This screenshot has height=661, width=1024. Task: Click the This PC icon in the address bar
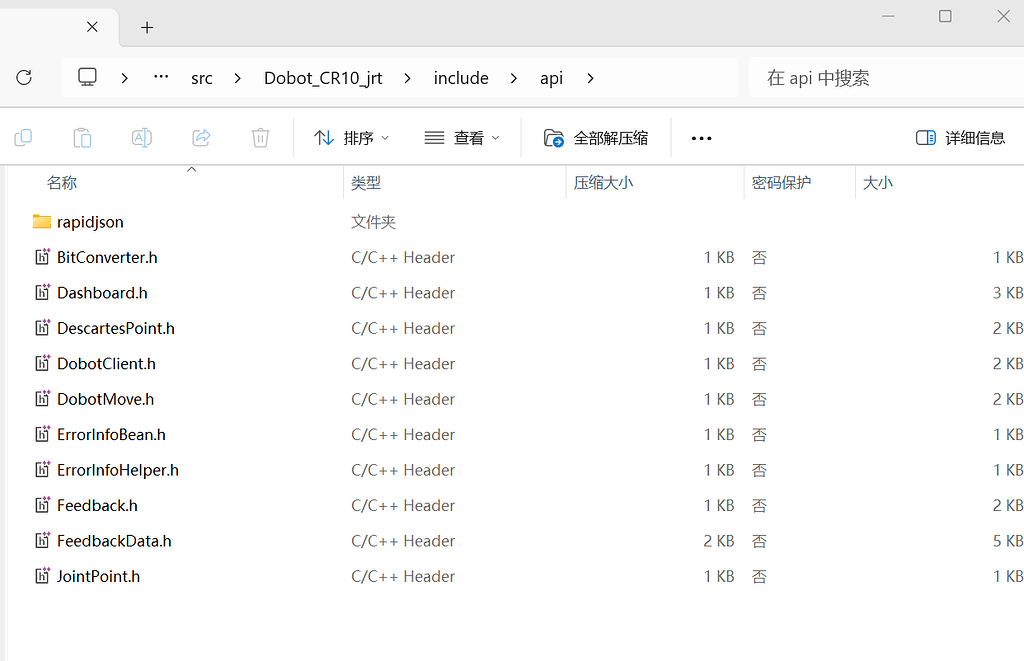coord(87,77)
